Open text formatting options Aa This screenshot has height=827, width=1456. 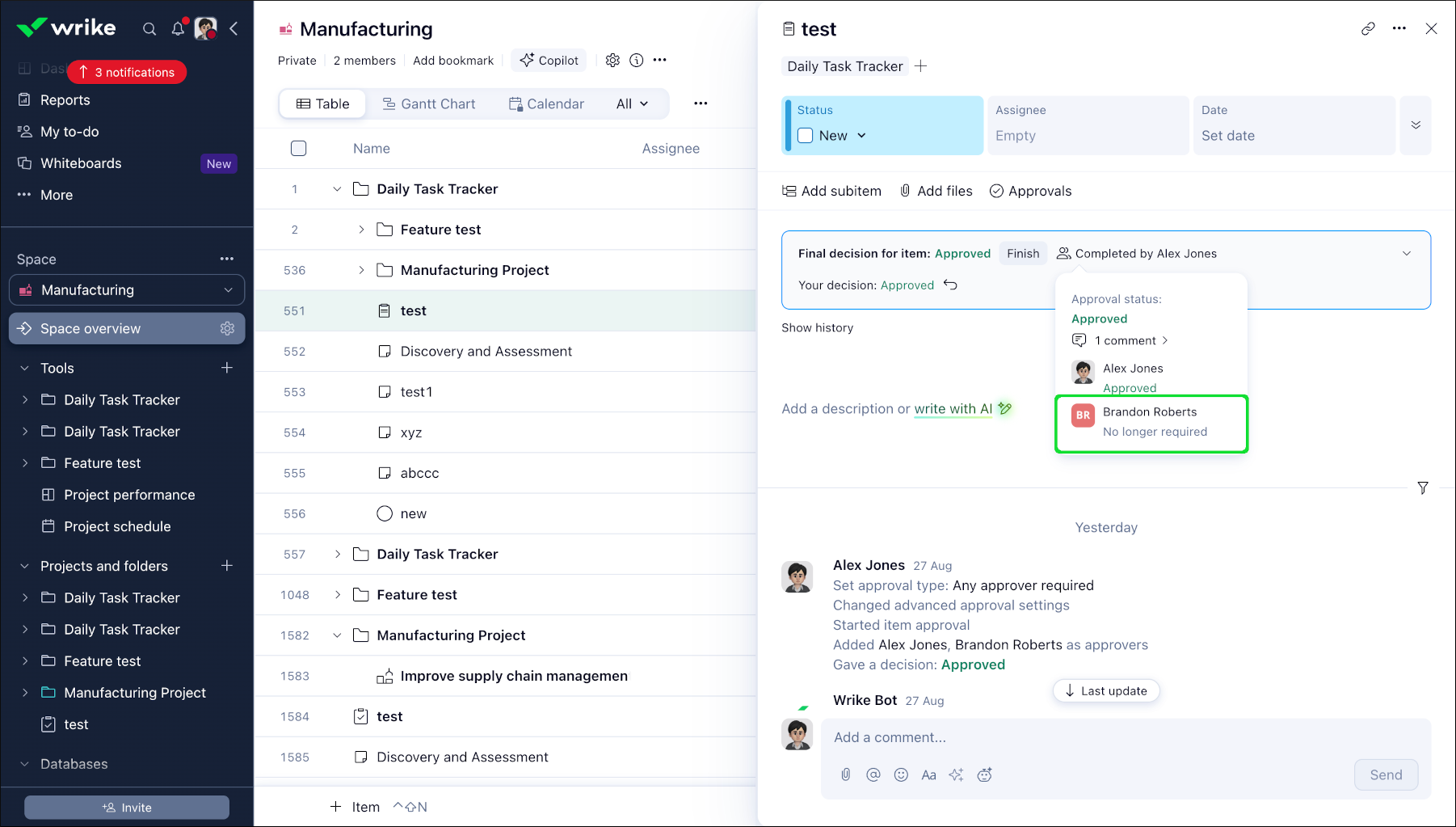click(929, 774)
